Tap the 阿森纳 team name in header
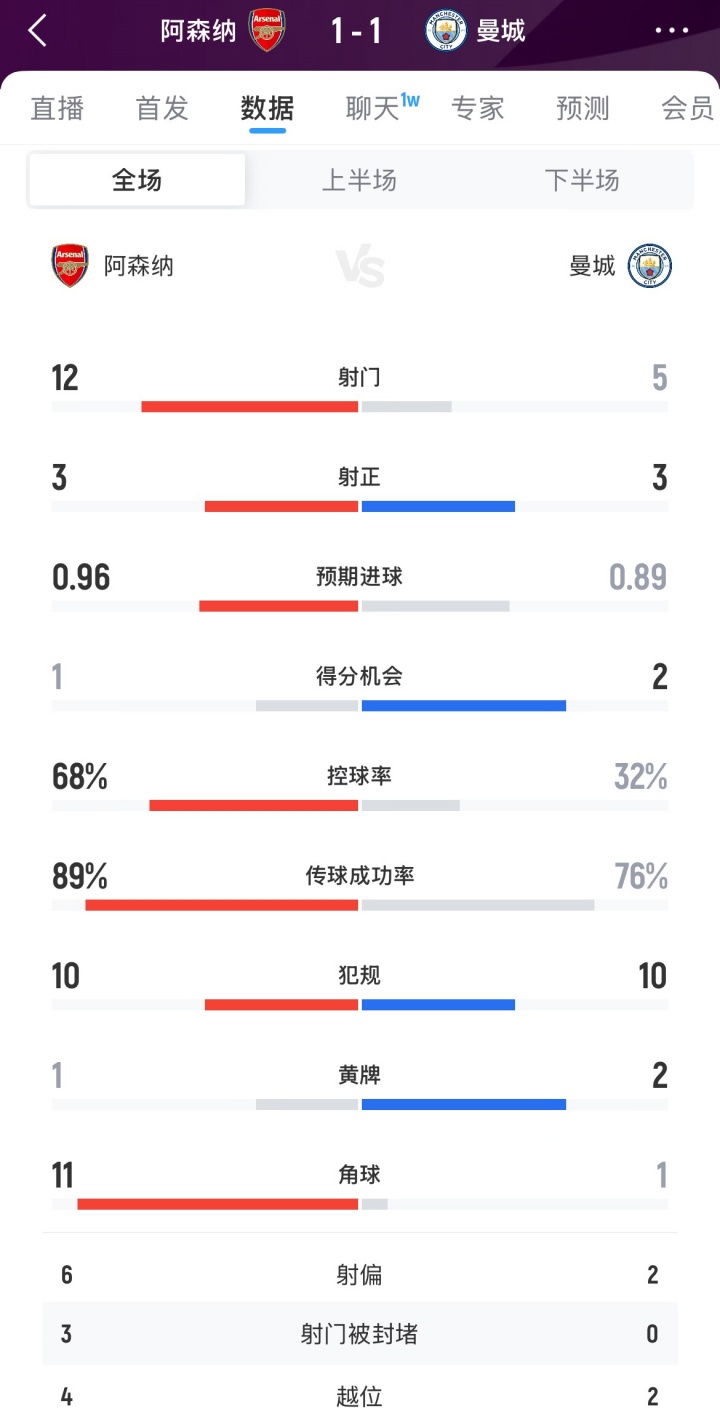This screenshot has height=1422, width=720. point(199,31)
